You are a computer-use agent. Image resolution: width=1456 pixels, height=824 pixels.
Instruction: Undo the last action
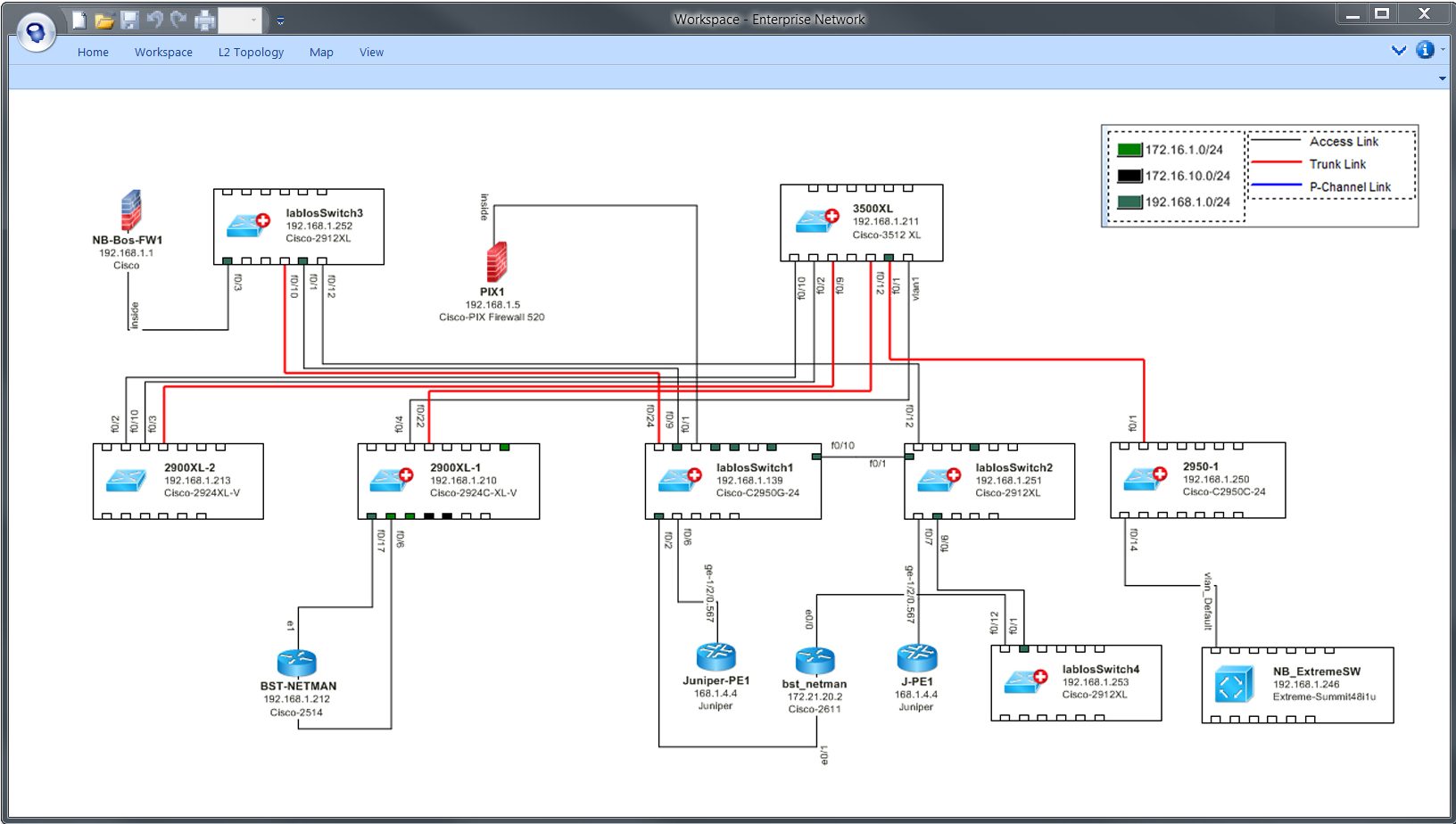point(154,19)
